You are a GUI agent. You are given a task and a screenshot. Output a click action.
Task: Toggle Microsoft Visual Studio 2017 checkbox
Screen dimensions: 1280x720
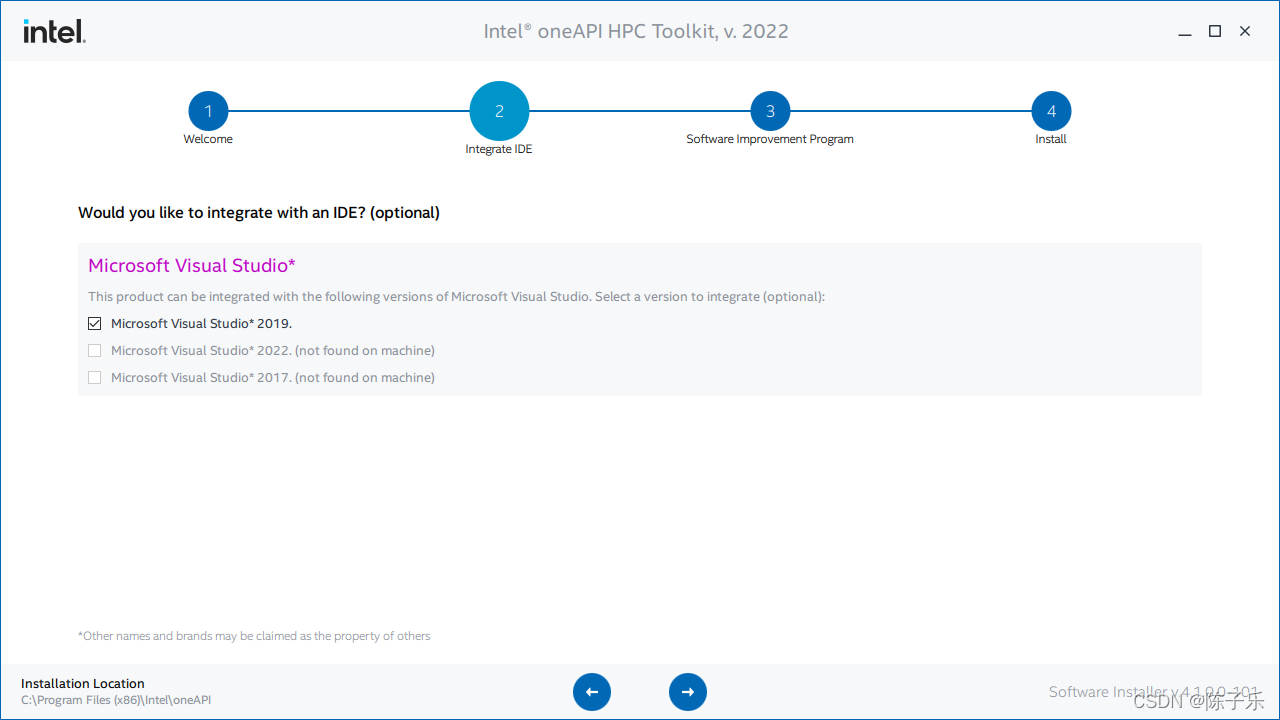pos(95,377)
